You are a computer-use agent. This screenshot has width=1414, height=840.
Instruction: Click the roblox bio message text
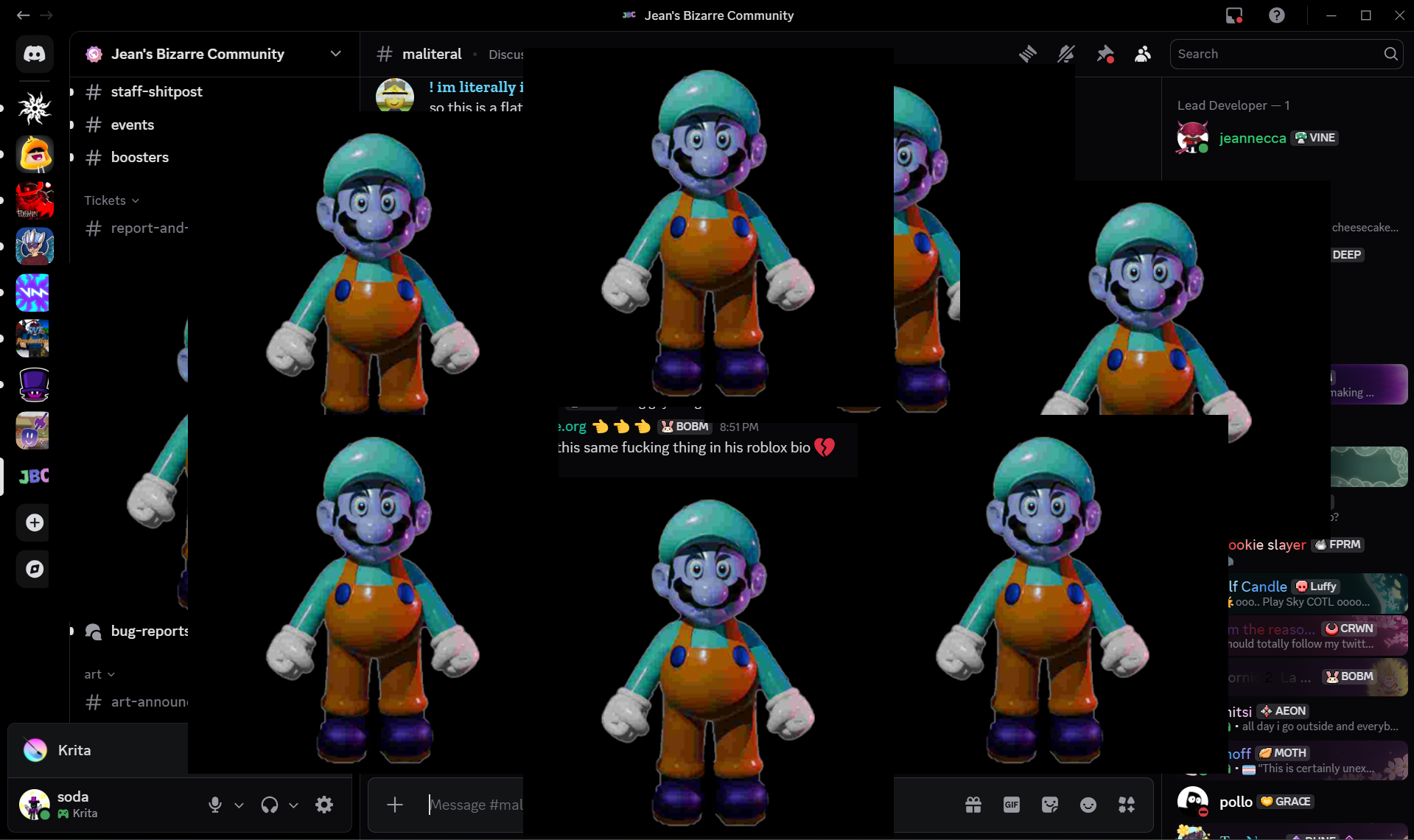tap(685, 447)
